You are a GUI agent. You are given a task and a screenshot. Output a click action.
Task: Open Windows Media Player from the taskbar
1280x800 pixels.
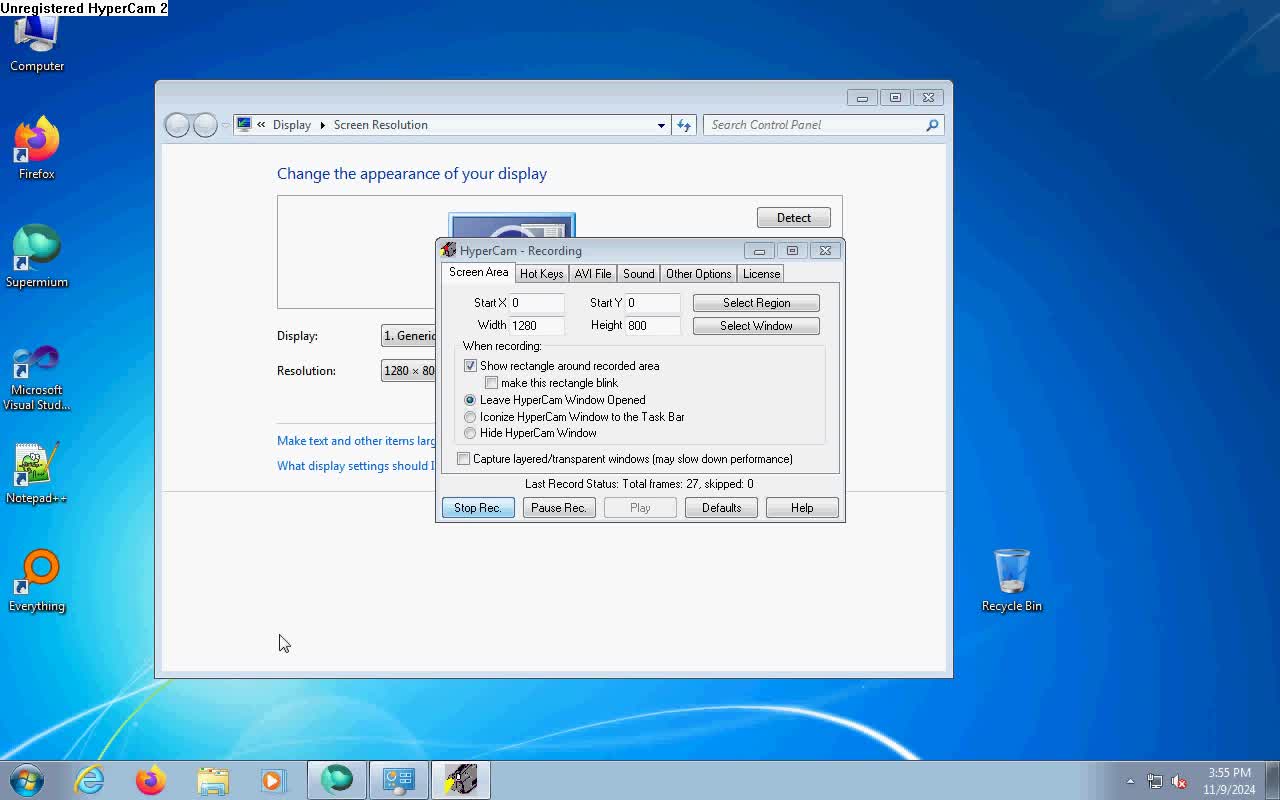273,780
